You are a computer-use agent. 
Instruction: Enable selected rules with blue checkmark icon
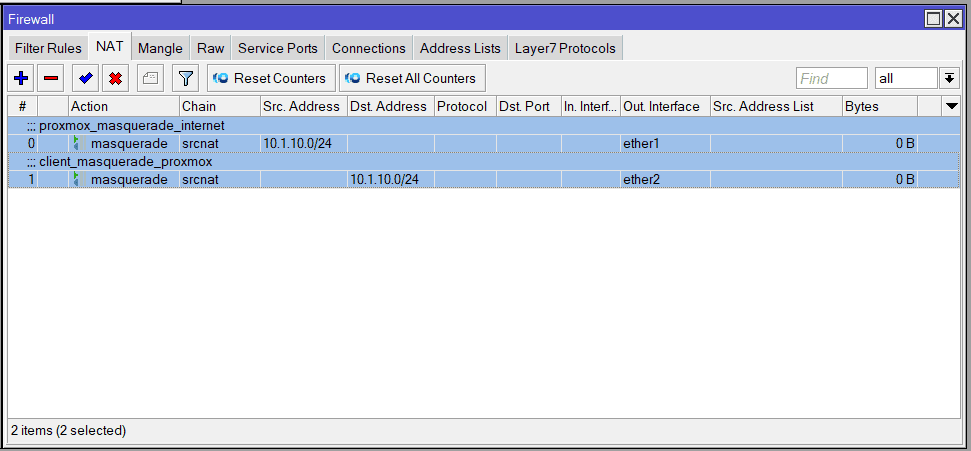tap(86, 78)
